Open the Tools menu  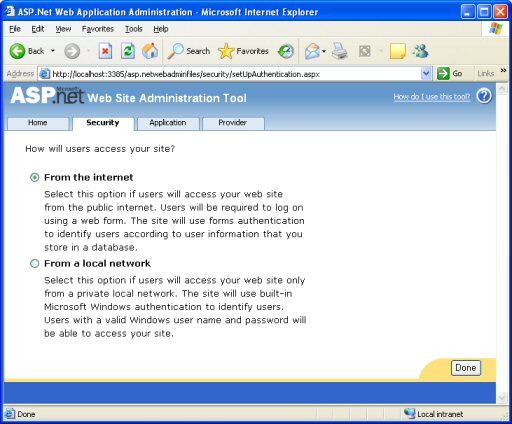click(x=134, y=29)
